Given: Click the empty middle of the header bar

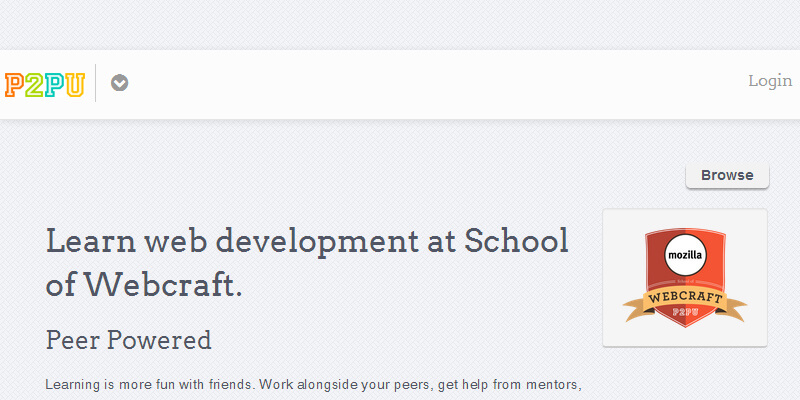Looking at the screenshot, I should tap(430, 84).
